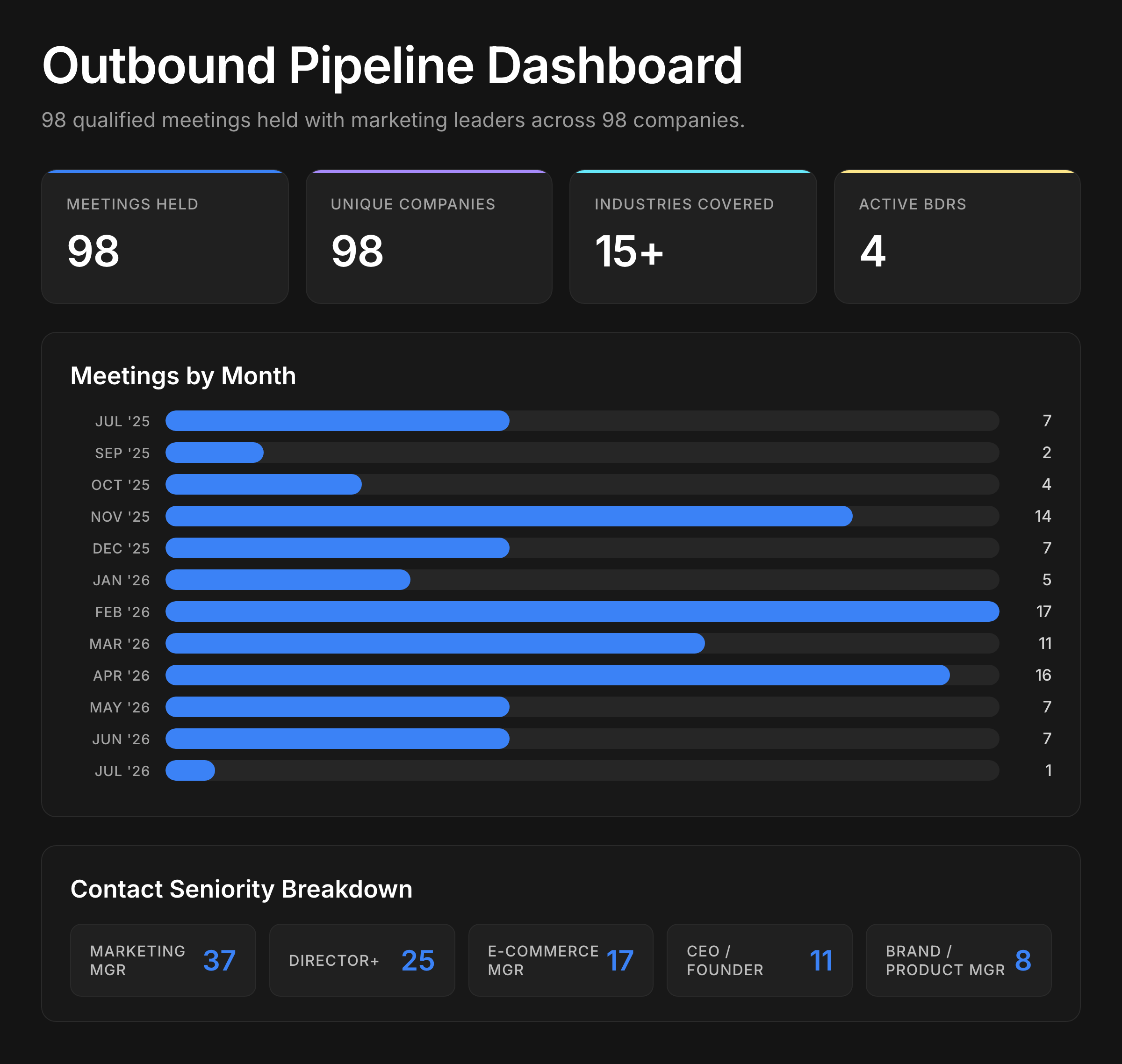Click the NOV '25 month label
The height and width of the screenshot is (1064, 1122).
(120, 517)
